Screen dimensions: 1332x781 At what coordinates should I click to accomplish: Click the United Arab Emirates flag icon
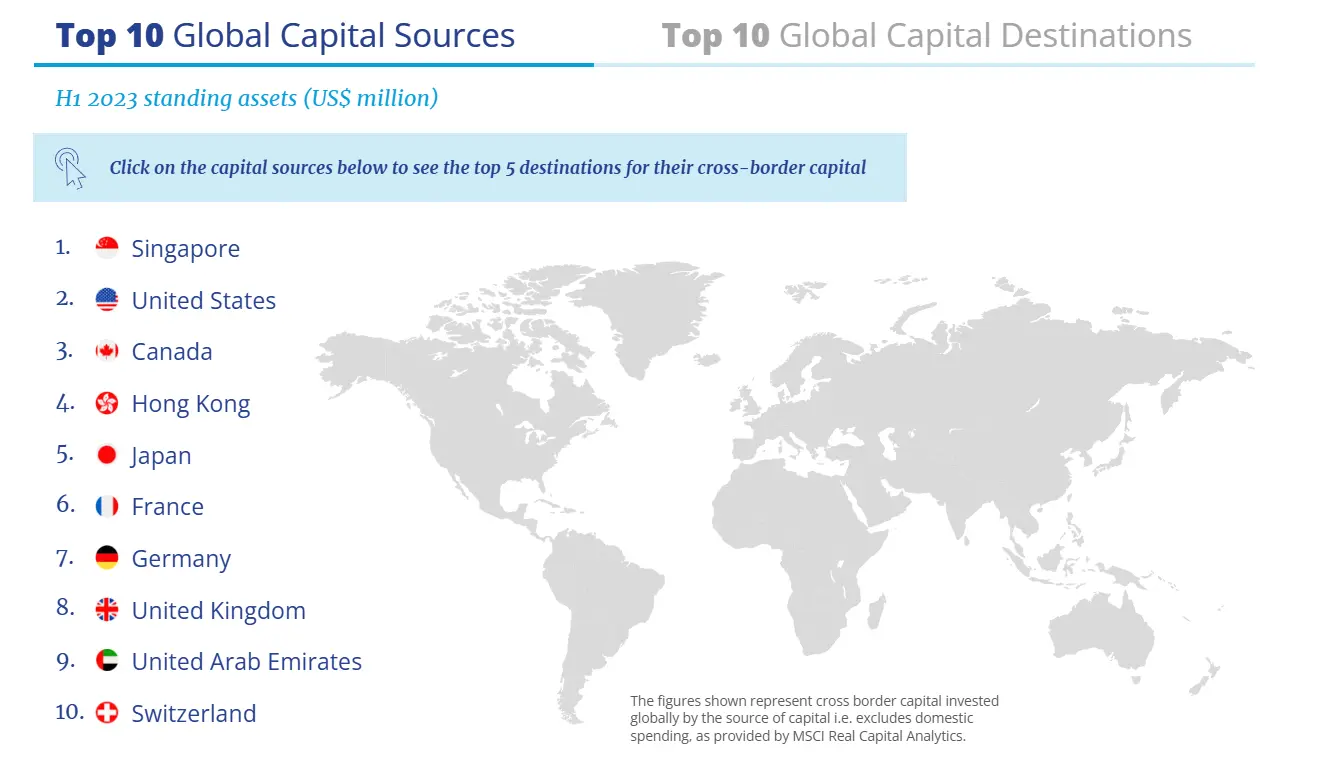(x=107, y=661)
